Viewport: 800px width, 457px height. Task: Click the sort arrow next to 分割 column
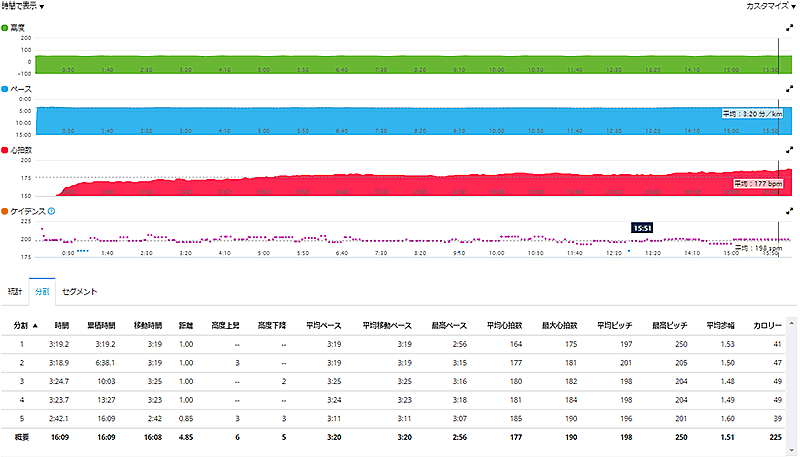coord(37,325)
